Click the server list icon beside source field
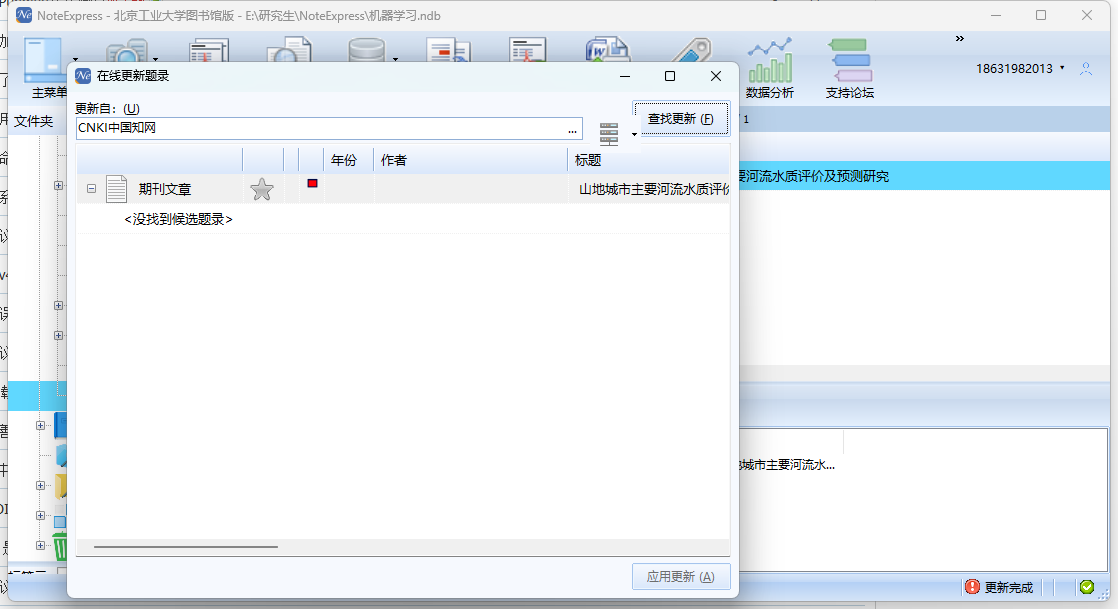The image size is (1118, 609). (608, 133)
